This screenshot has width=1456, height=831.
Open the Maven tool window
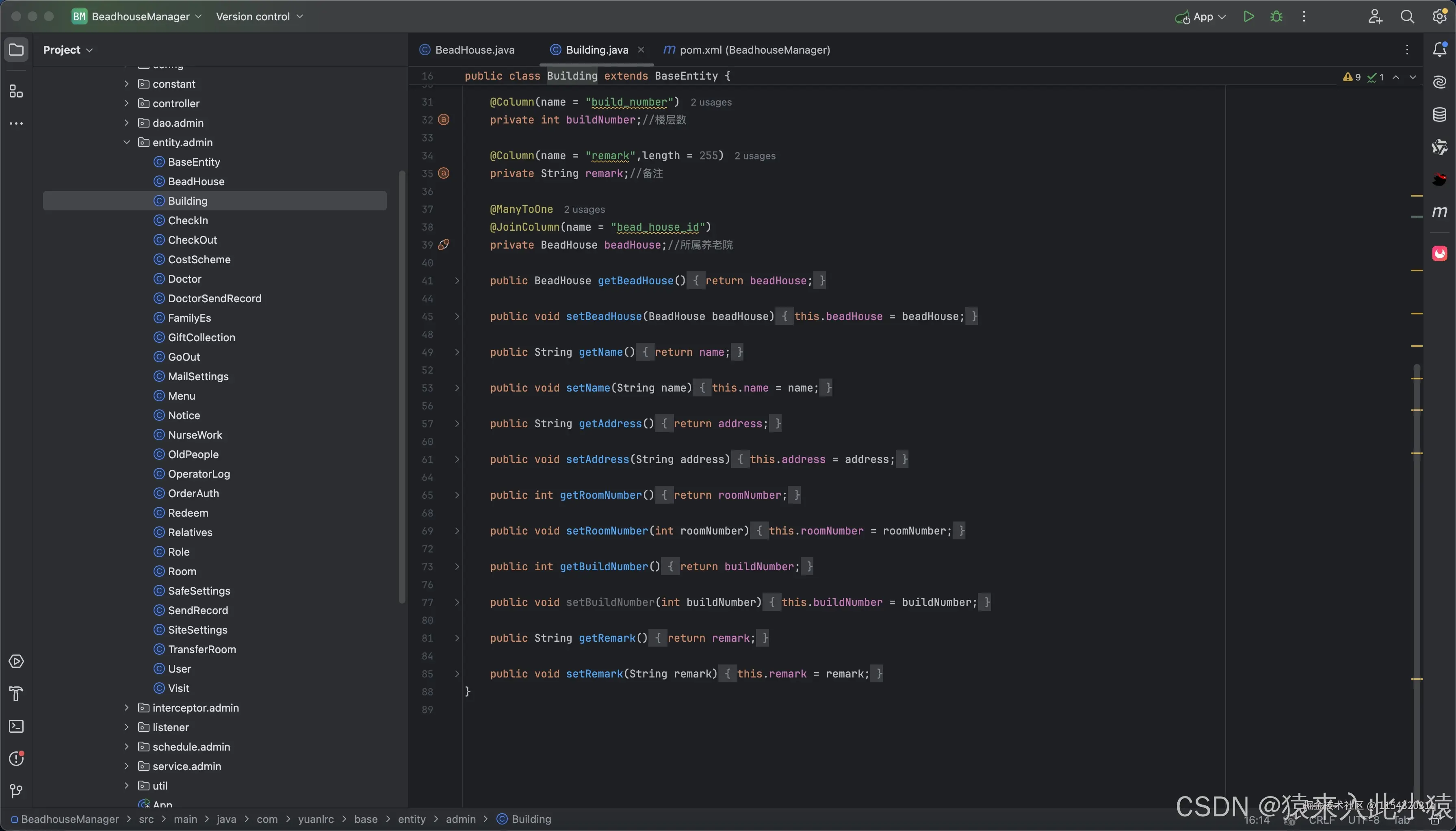(x=1439, y=212)
